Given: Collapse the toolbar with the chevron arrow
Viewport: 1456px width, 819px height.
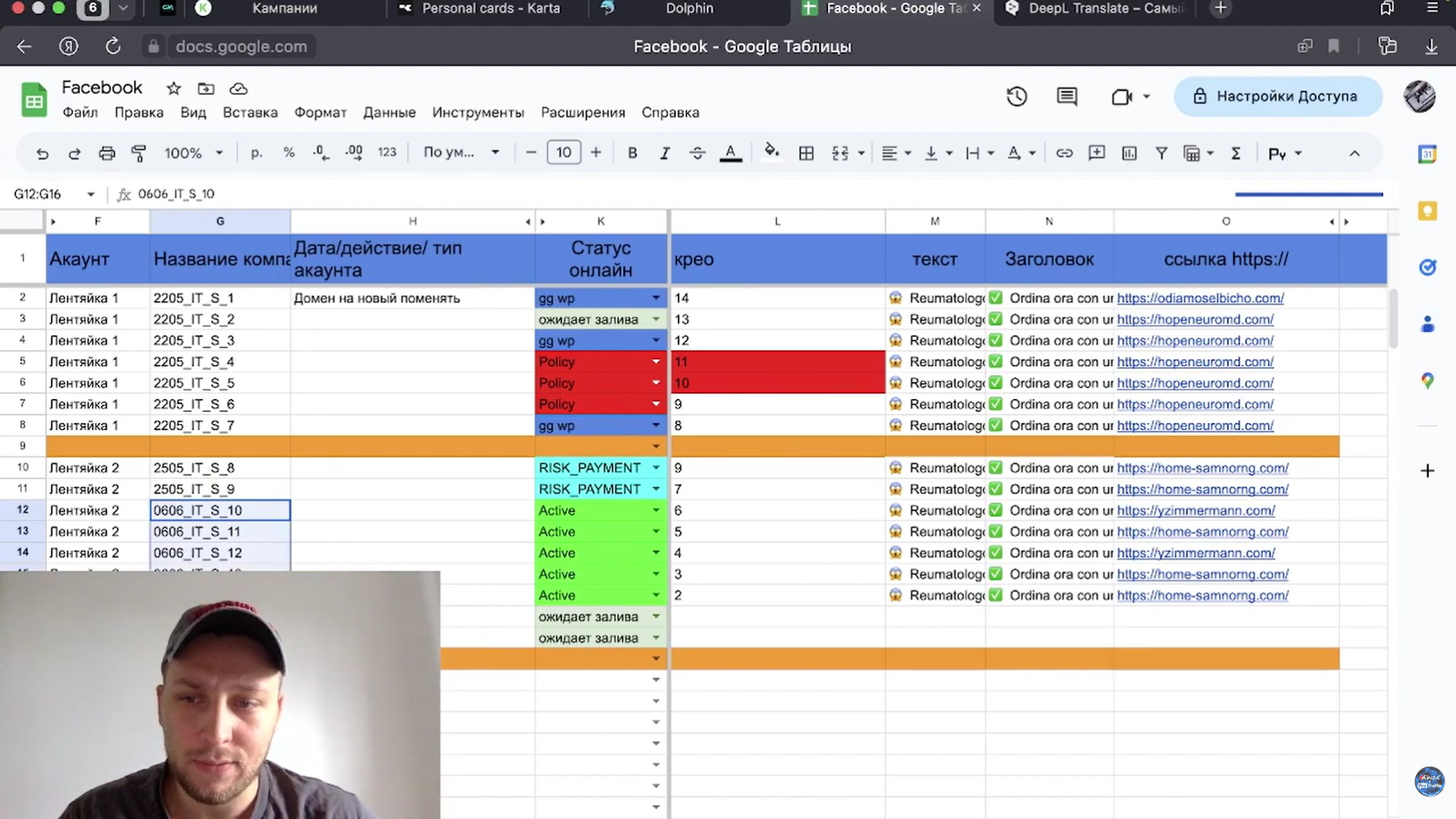Looking at the screenshot, I should point(1354,153).
